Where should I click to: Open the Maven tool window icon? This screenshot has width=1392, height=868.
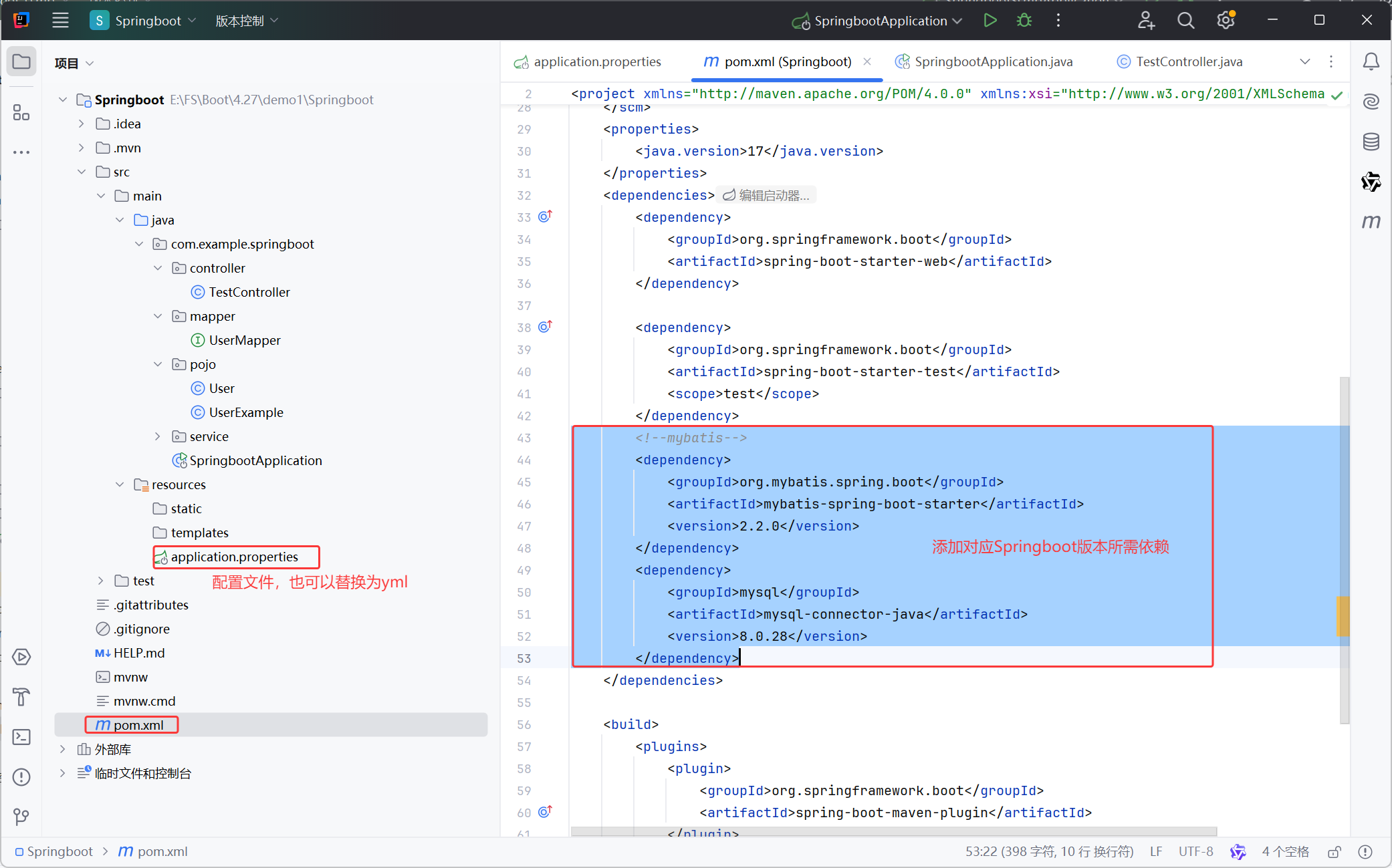pos(1371,222)
